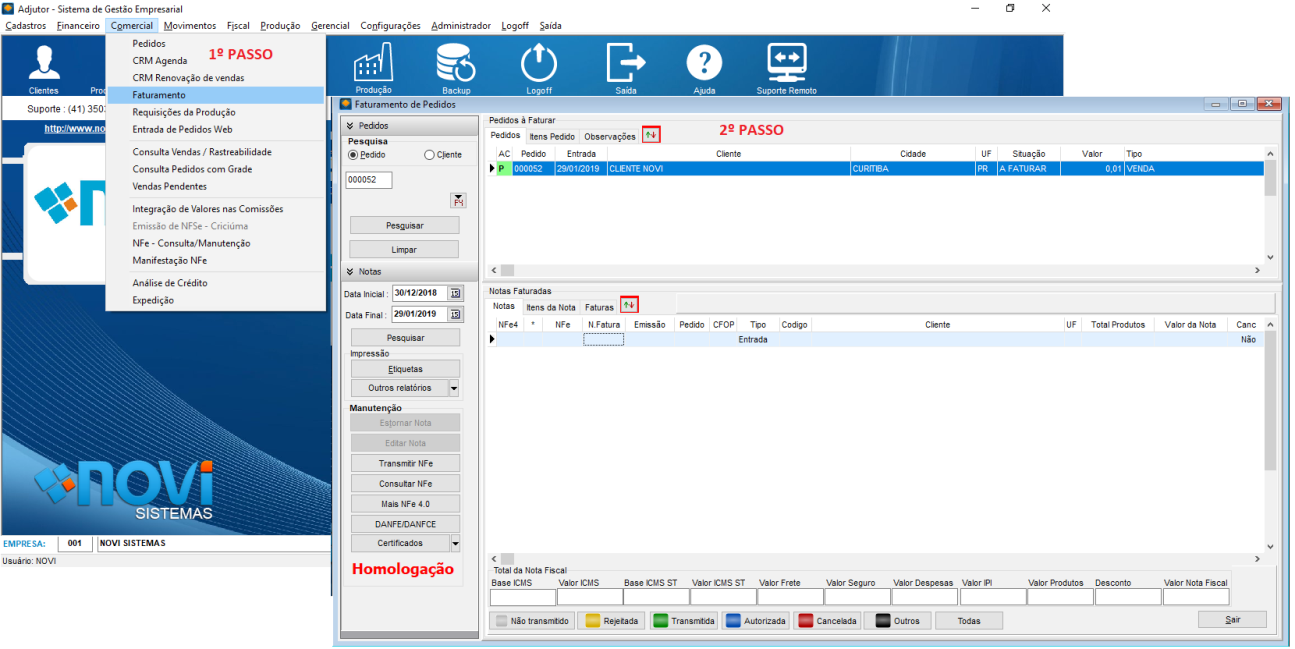Click Pesquisar button under Notas dates
The width and height of the screenshot is (1295, 649).
tap(405, 338)
